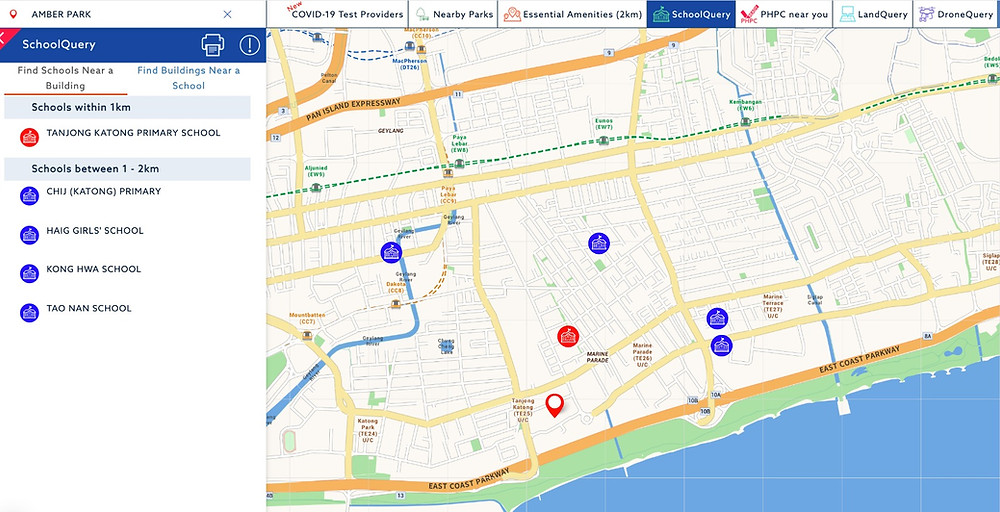The height and width of the screenshot is (512, 1000).
Task: Click the Schools between 1 - 2km header
Action: 128,169
